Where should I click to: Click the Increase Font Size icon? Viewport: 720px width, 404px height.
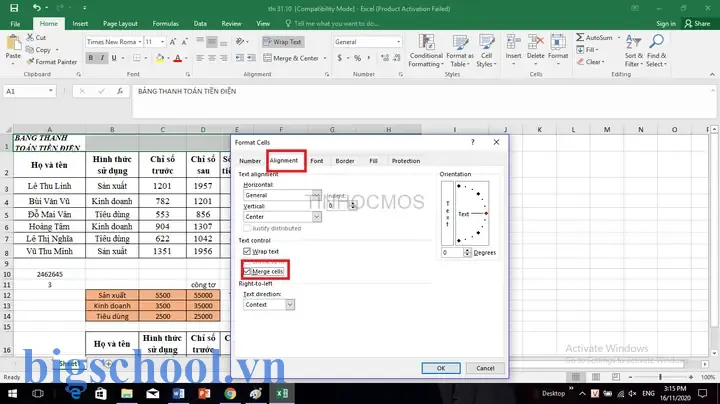173,42
